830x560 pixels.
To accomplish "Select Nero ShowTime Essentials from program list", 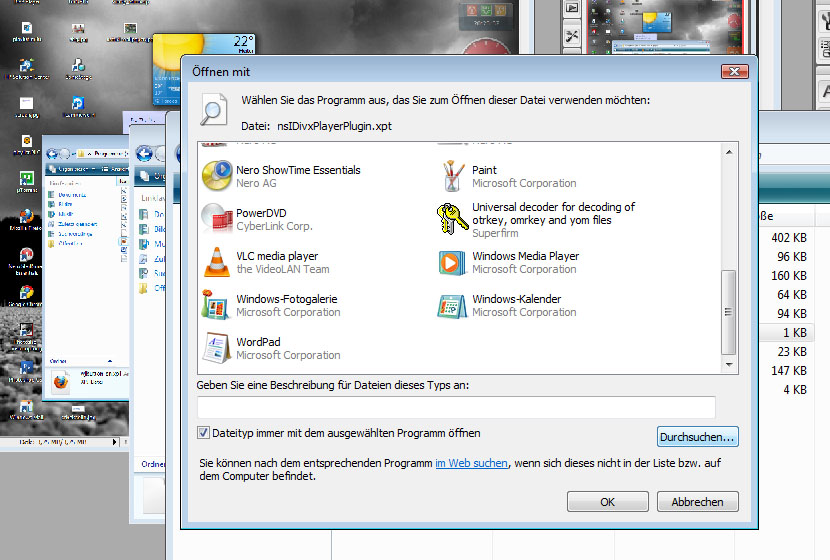I will 281,176.
